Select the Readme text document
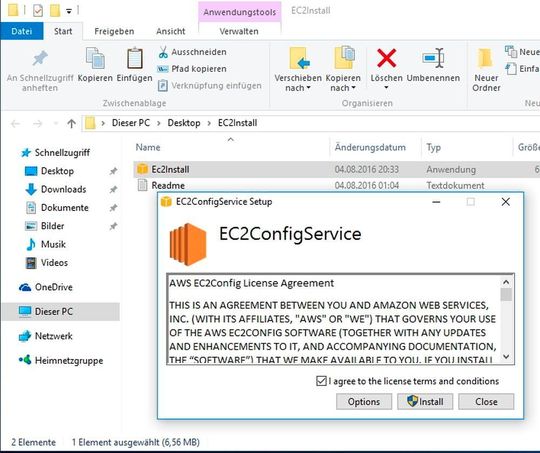The width and height of the screenshot is (540, 453). coord(168,185)
